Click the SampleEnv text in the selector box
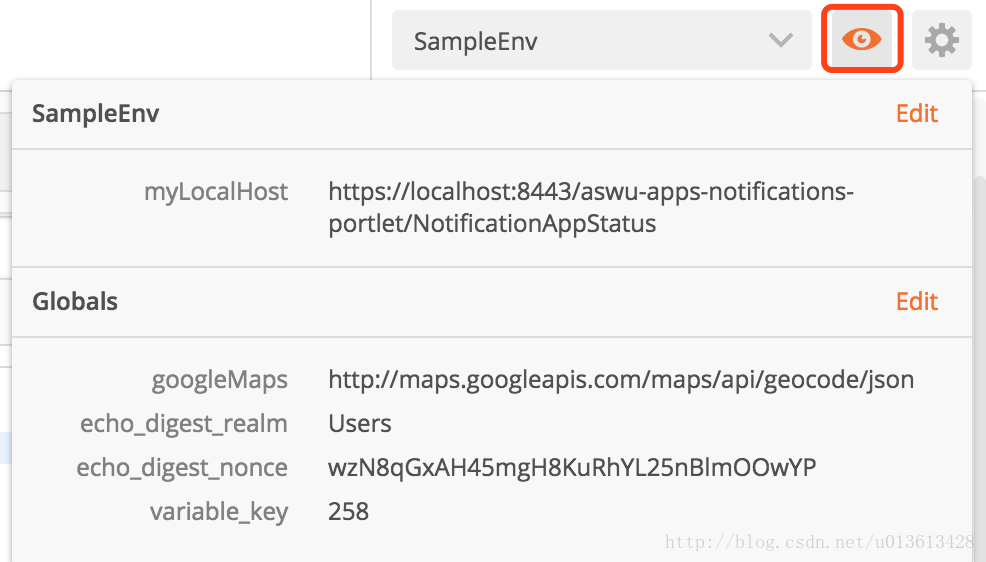986x562 pixels. [475, 41]
